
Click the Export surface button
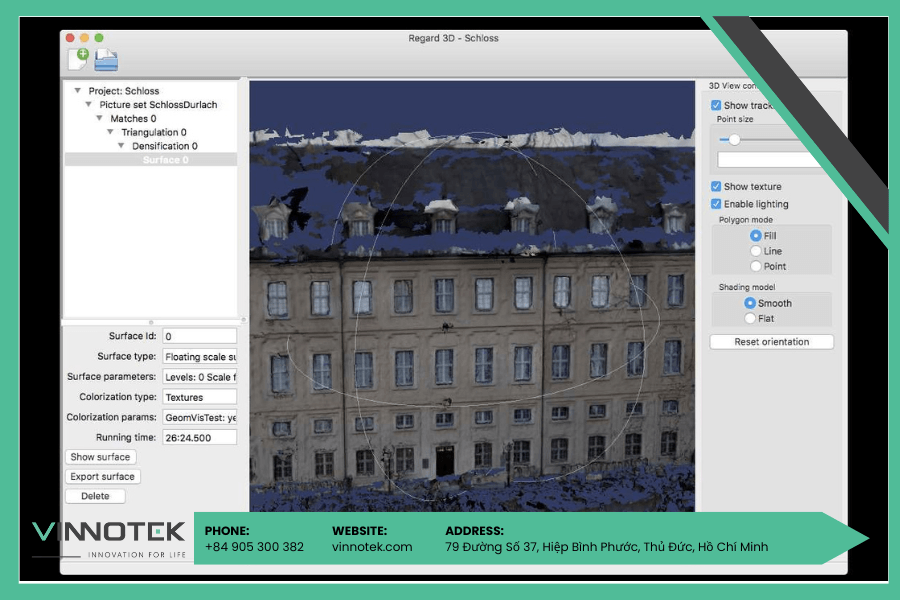(103, 477)
